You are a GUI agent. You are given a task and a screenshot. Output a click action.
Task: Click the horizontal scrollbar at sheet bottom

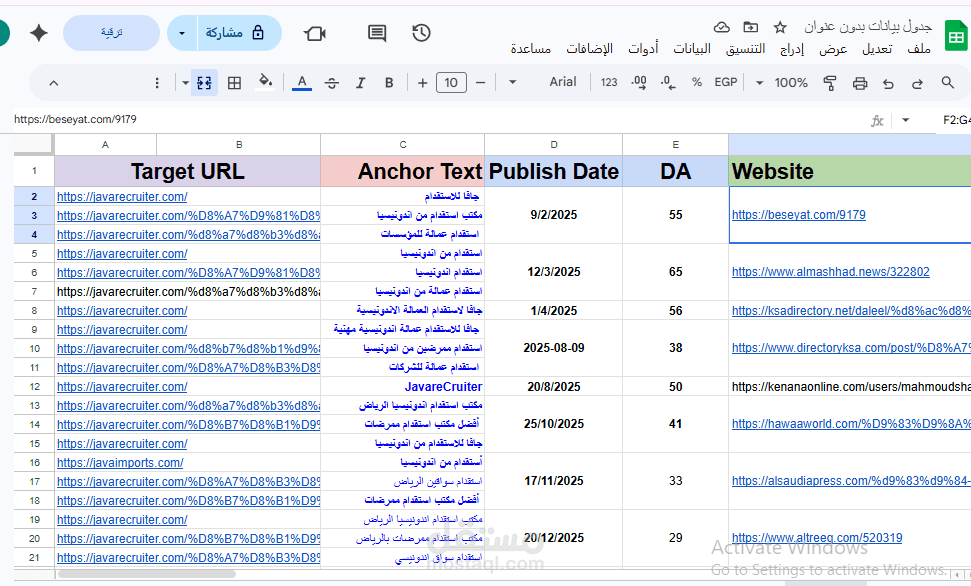pos(146,574)
